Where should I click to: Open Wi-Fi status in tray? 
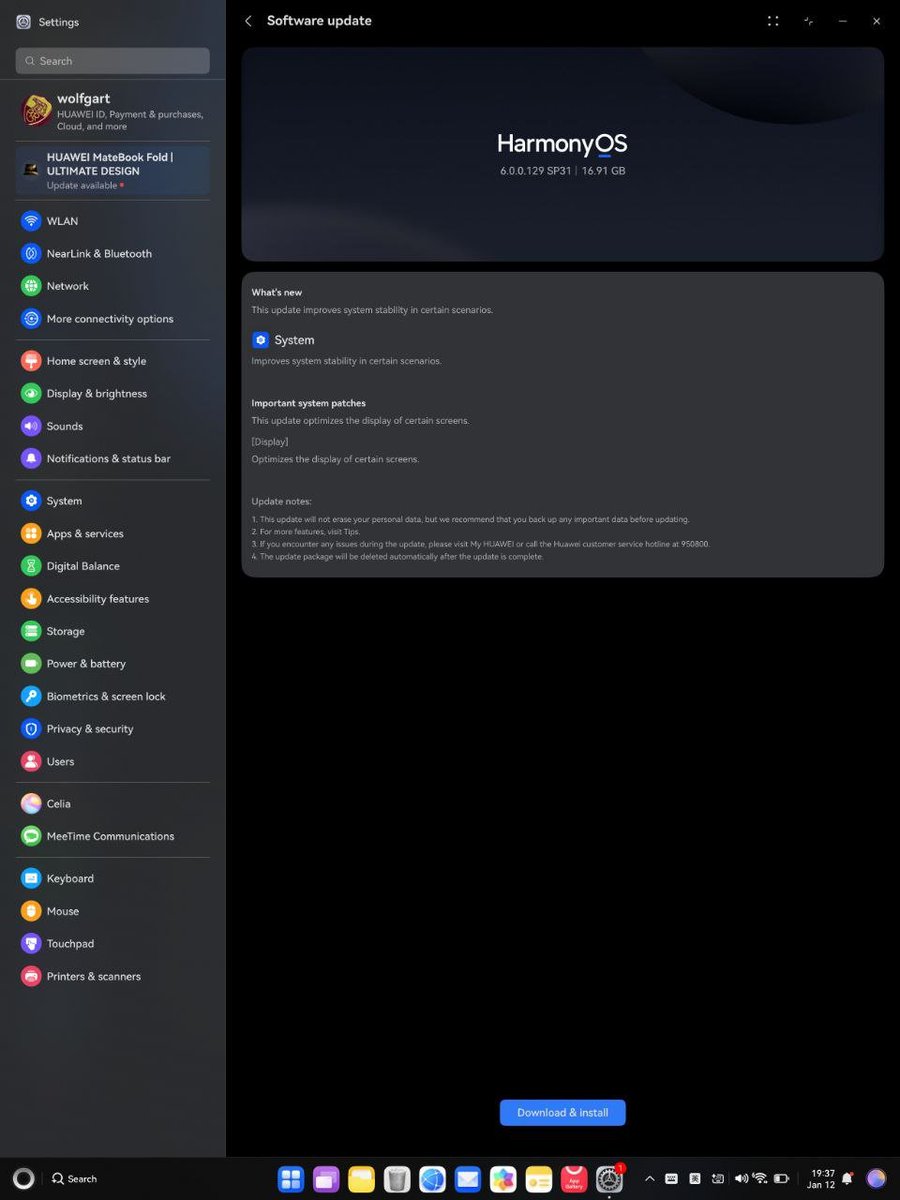click(760, 1179)
